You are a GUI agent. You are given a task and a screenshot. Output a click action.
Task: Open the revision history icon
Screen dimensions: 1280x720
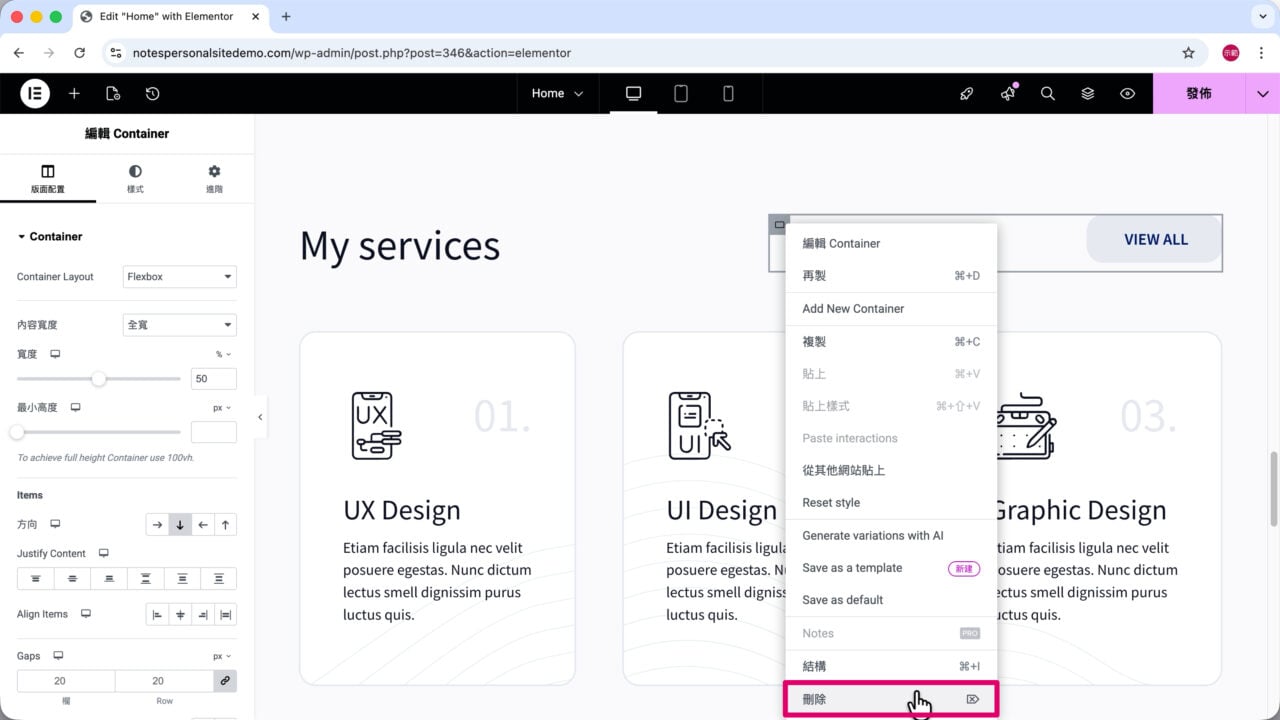point(152,93)
